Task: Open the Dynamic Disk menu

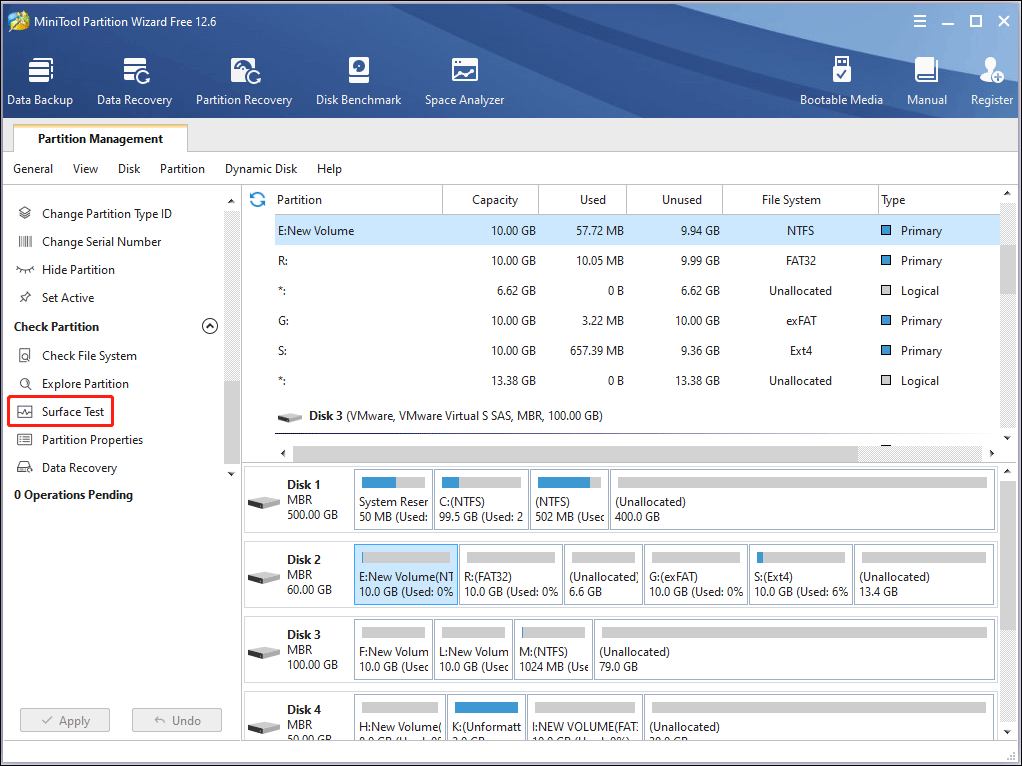Action: 261,169
